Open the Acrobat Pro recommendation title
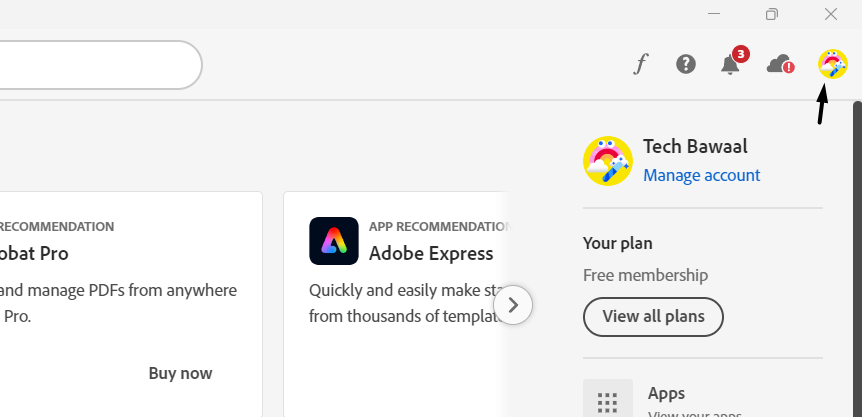 (34, 253)
